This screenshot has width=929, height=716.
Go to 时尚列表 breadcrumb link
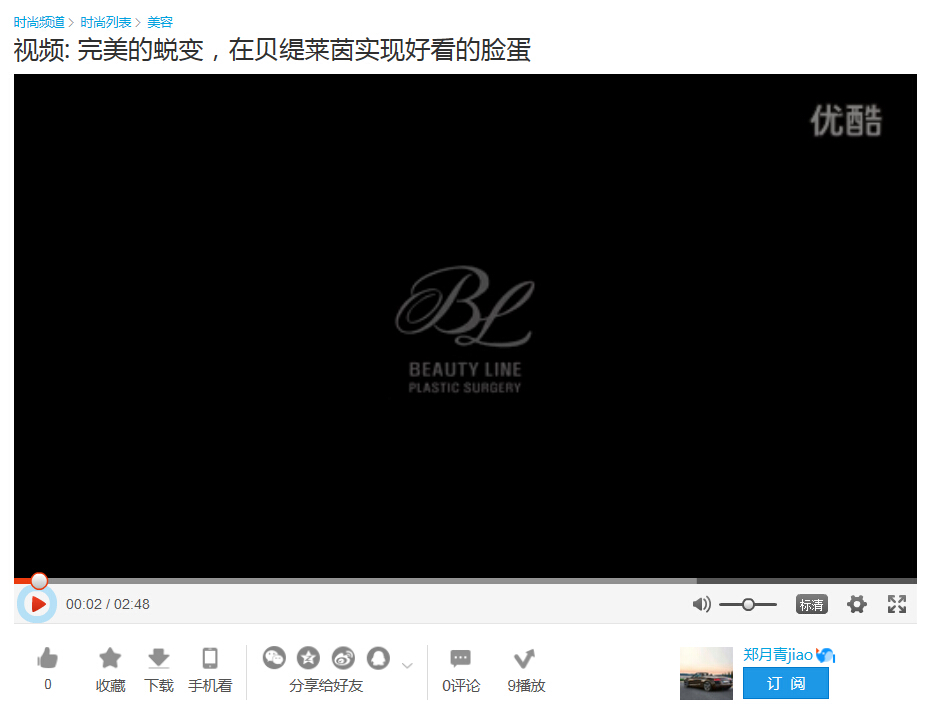pyautogui.click(x=105, y=23)
